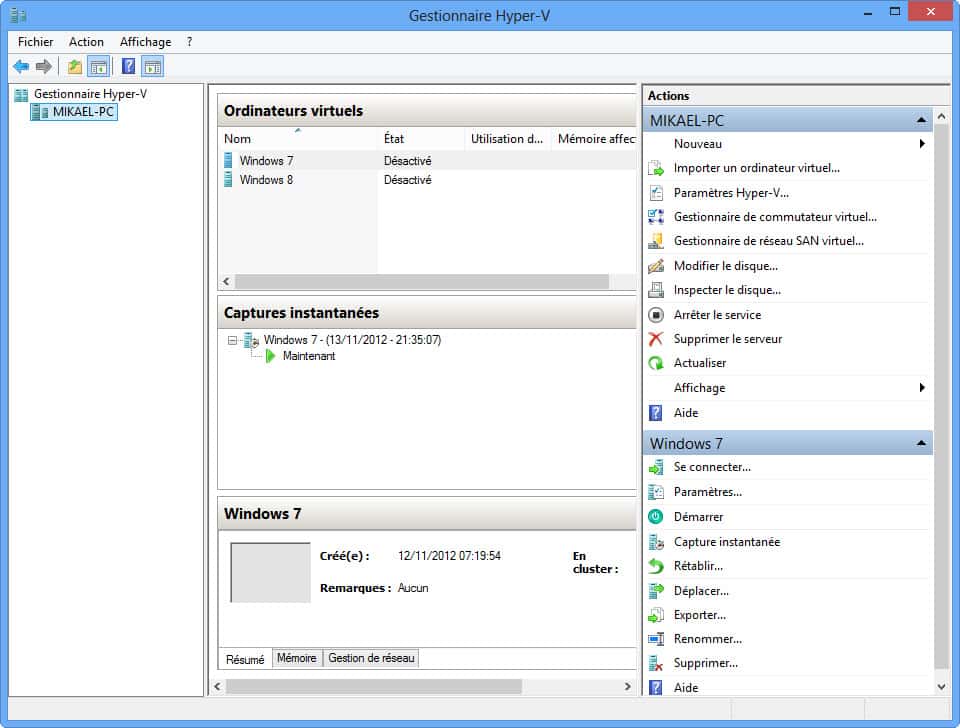Image resolution: width=960 pixels, height=728 pixels.
Task: Click the blue Help toolbar icon
Action: [129, 66]
